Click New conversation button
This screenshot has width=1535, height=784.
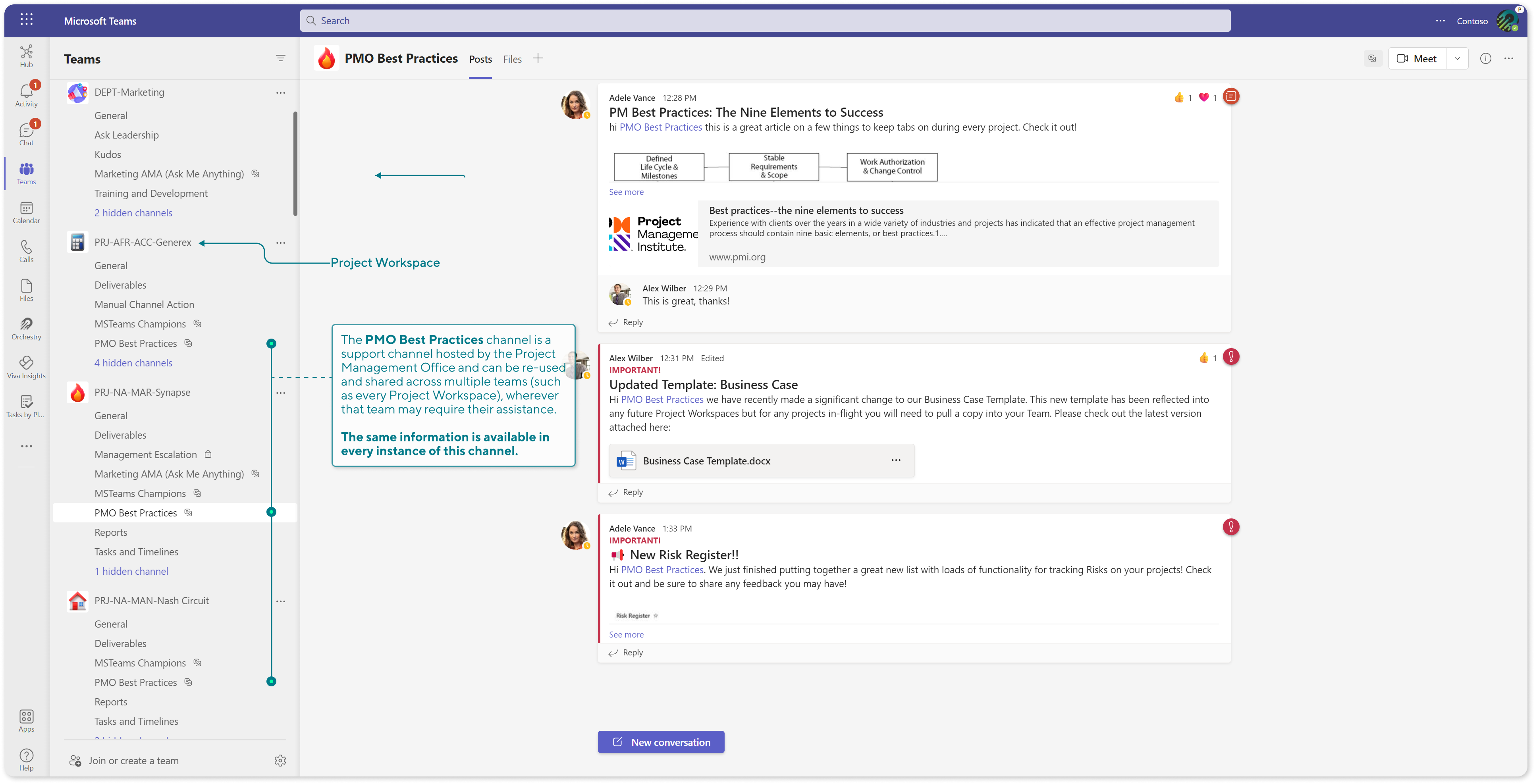coord(661,742)
